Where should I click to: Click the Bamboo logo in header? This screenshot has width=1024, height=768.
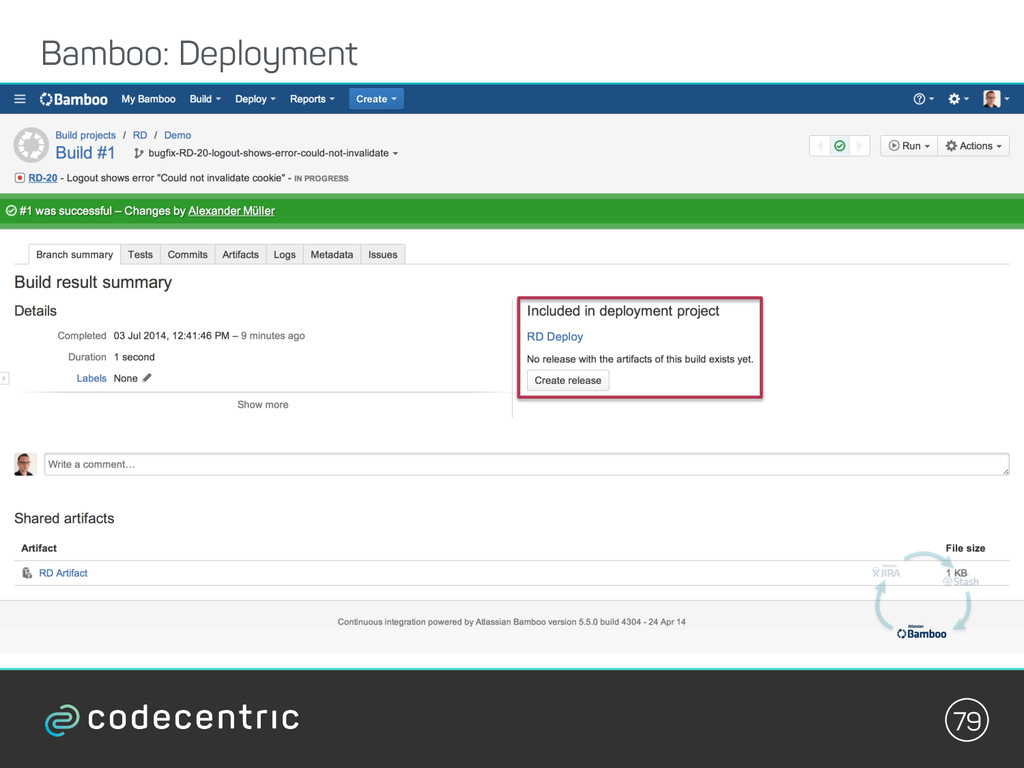pos(73,99)
